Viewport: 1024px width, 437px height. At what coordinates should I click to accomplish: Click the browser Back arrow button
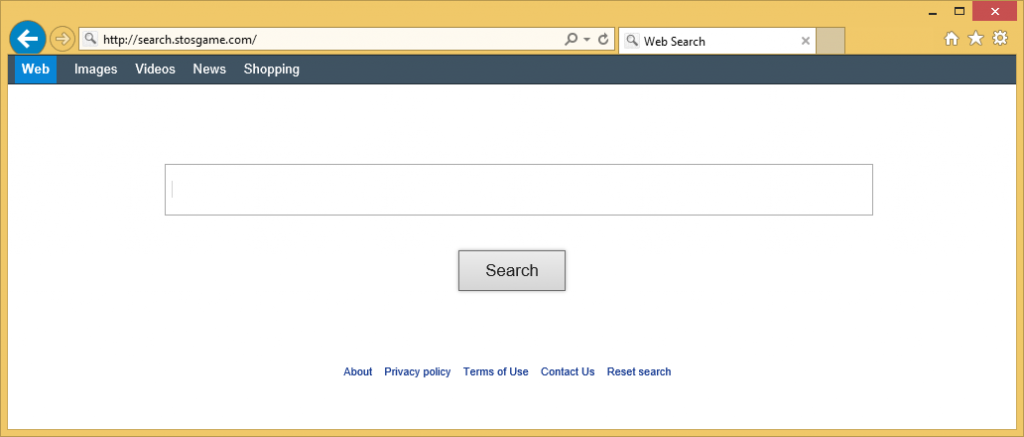pyautogui.click(x=28, y=39)
